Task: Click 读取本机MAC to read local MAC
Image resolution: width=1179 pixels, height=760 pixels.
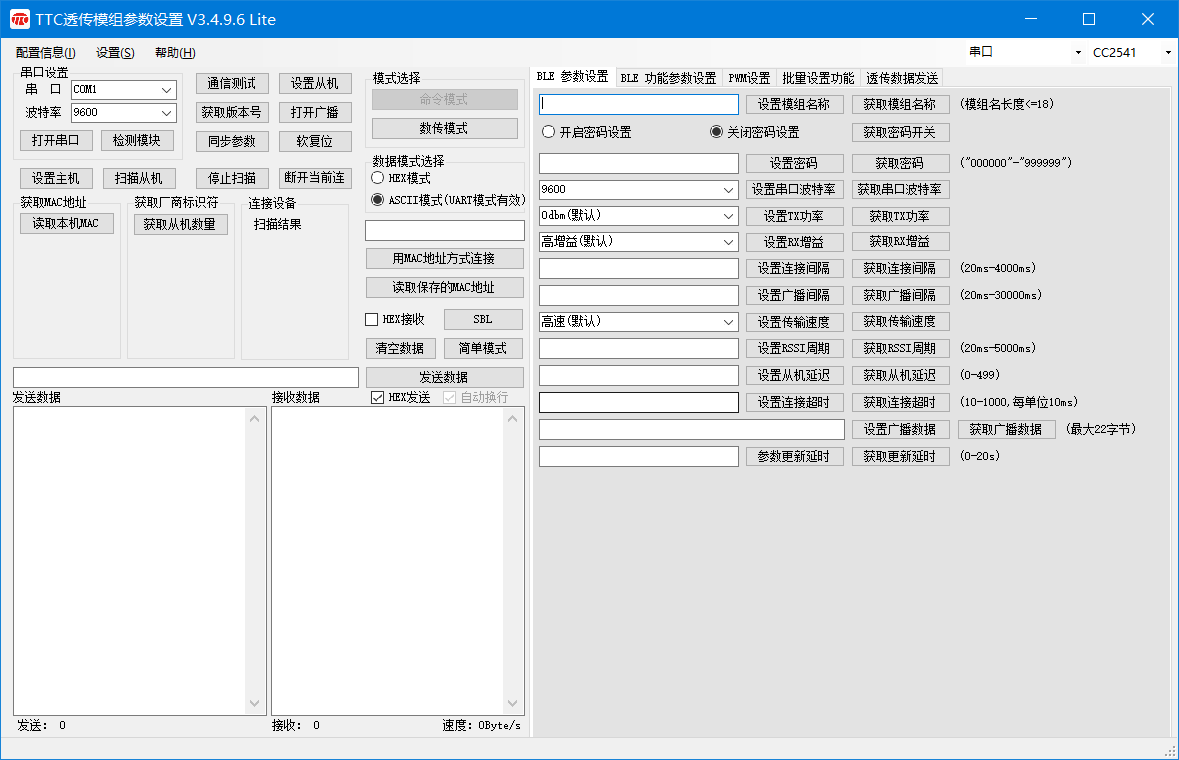Action: coord(66,222)
